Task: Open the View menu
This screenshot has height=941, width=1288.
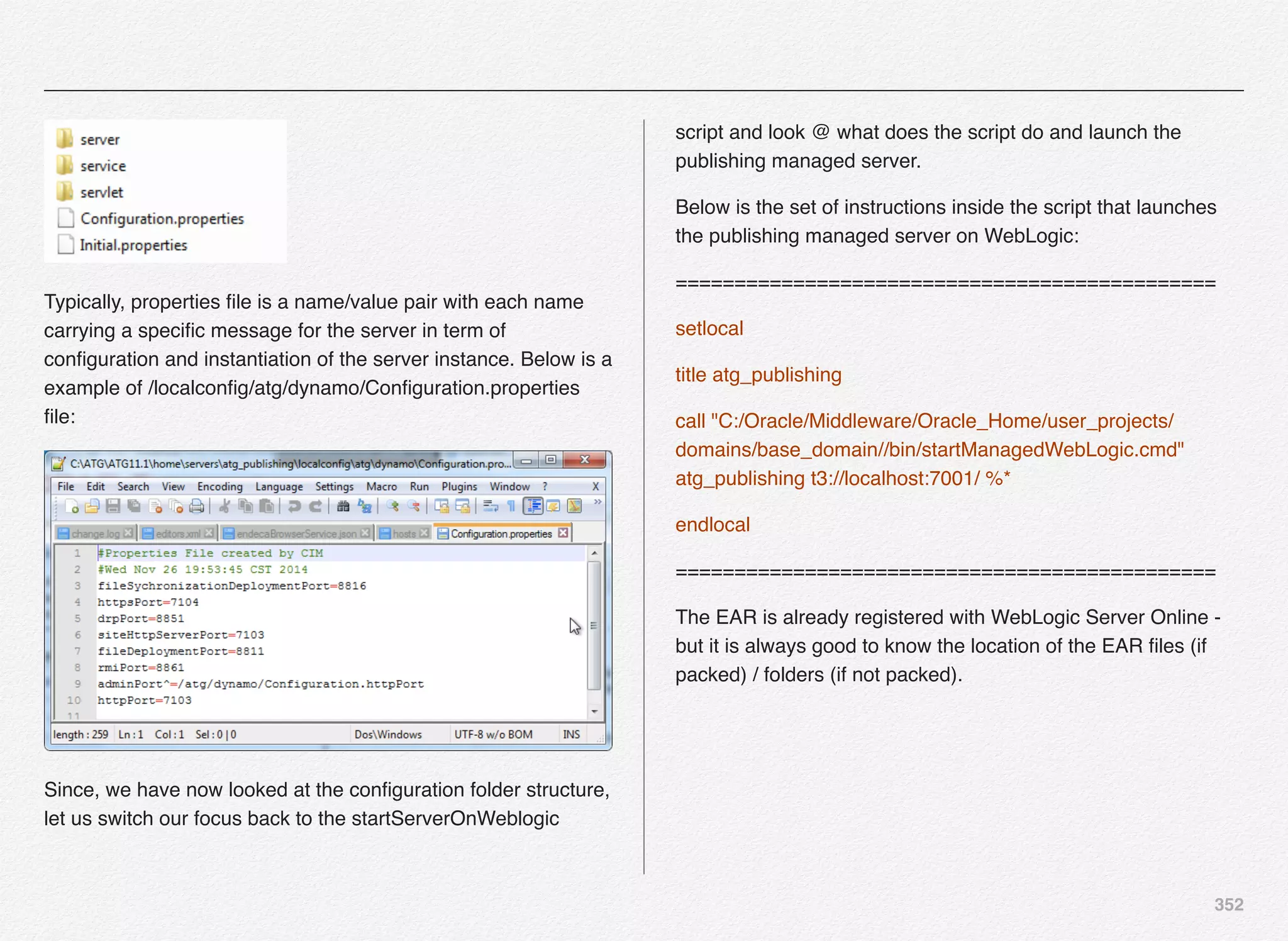Action: pyautogui.click(x=173, y=486)
